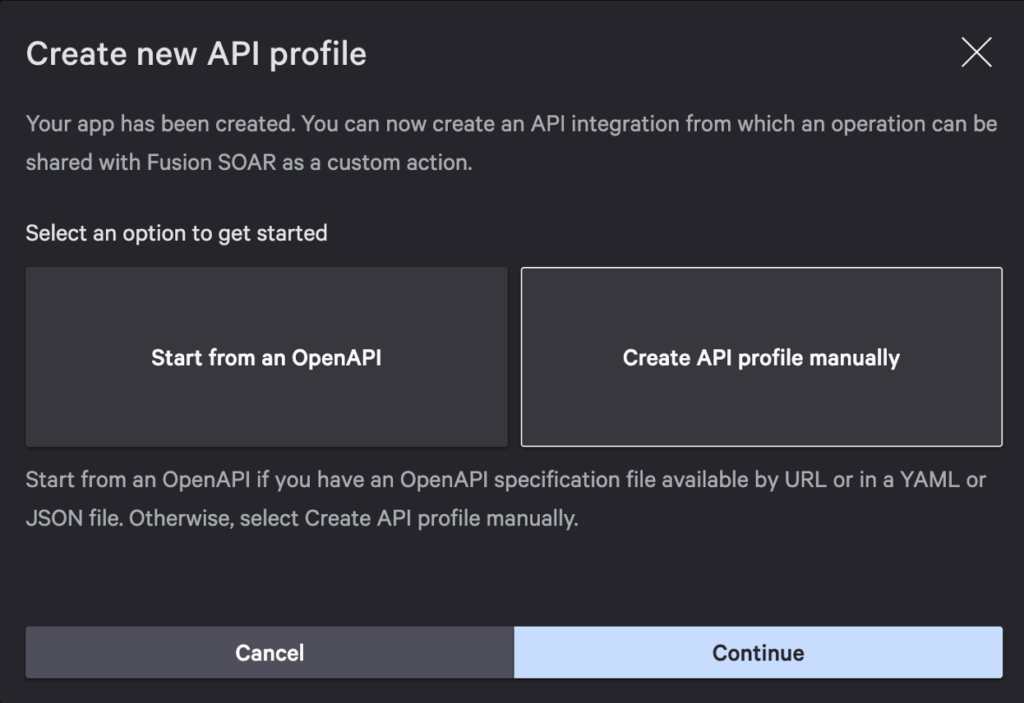Click the Continue button
Image resolution: width=1024 pixels, height=703 pixels.
point(758,653)
